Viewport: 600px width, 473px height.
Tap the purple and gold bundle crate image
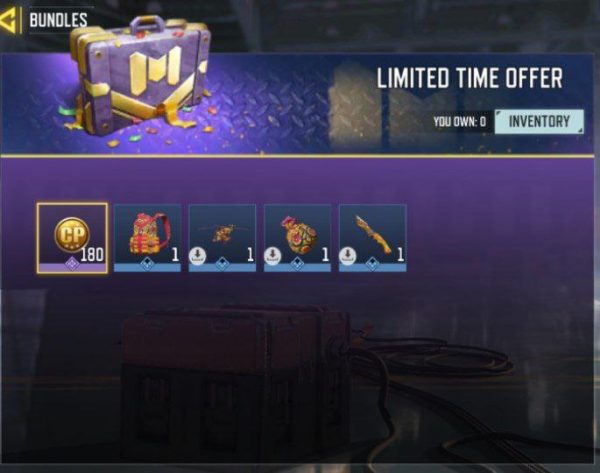[x=140, y=77]
